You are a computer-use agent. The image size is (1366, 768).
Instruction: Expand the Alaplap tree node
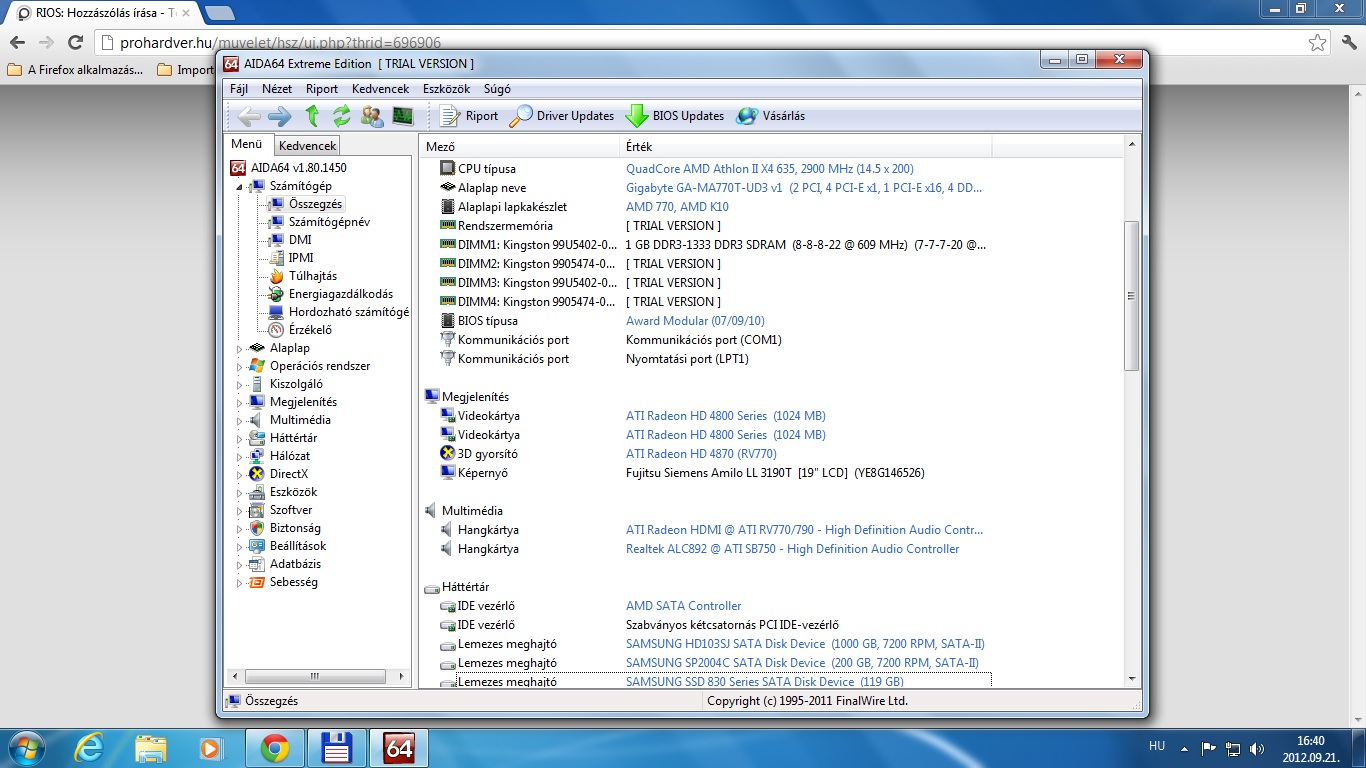(239, 349)
